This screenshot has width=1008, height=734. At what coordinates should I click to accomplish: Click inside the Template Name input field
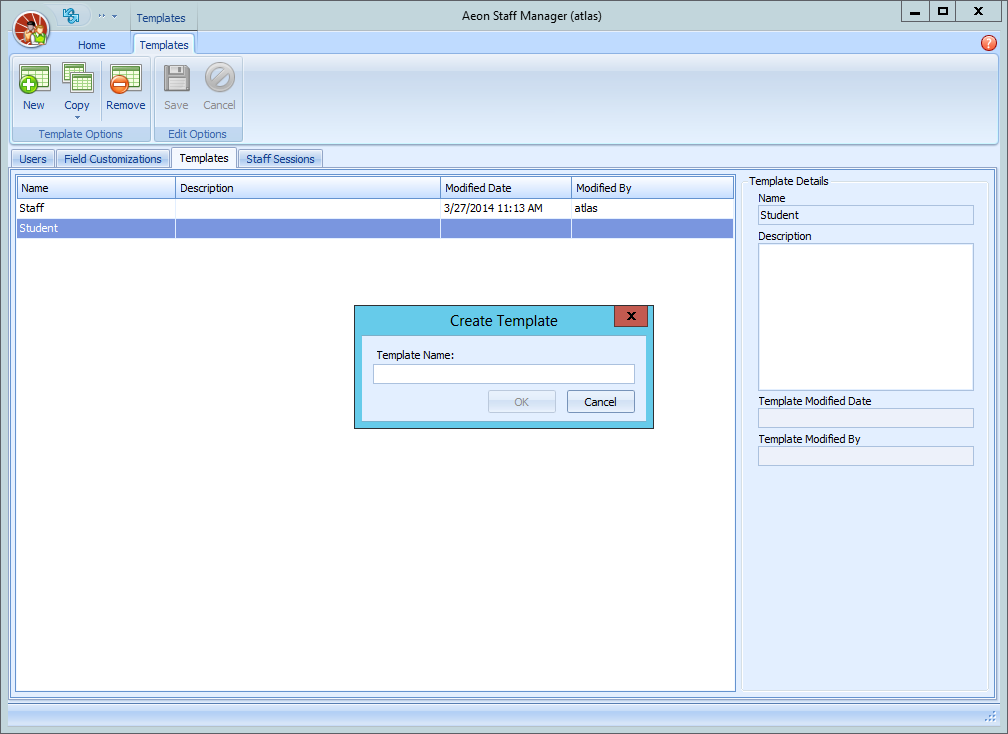click(x=503, y=373)
